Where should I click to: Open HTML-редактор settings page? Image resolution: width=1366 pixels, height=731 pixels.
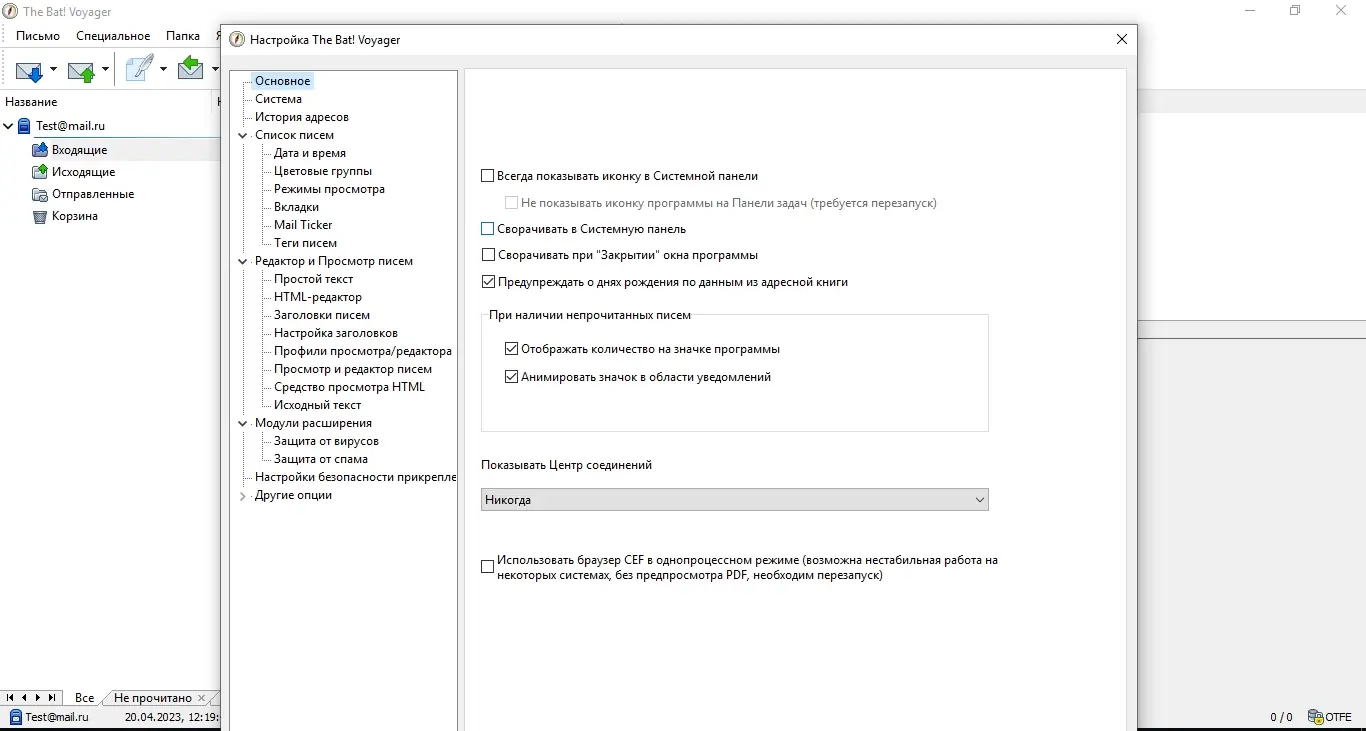317,297
